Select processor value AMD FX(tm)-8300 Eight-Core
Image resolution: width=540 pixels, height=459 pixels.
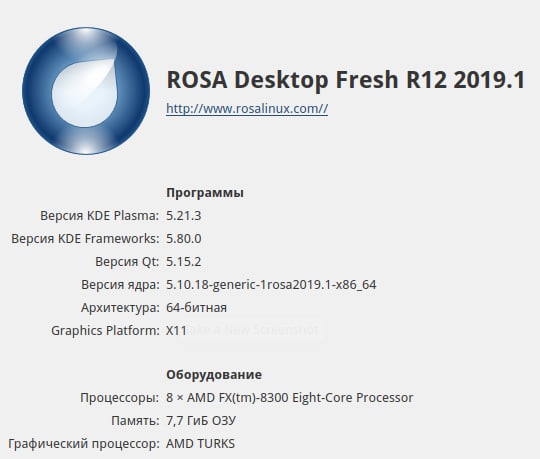click(290, 398)
